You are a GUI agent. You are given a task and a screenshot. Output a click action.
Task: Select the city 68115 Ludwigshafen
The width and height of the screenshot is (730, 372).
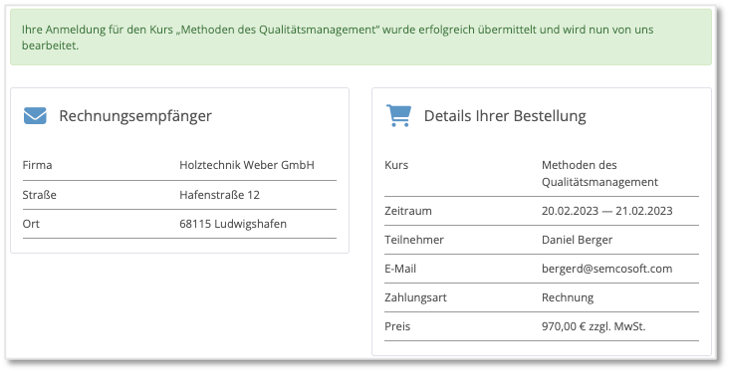point(233,224)
